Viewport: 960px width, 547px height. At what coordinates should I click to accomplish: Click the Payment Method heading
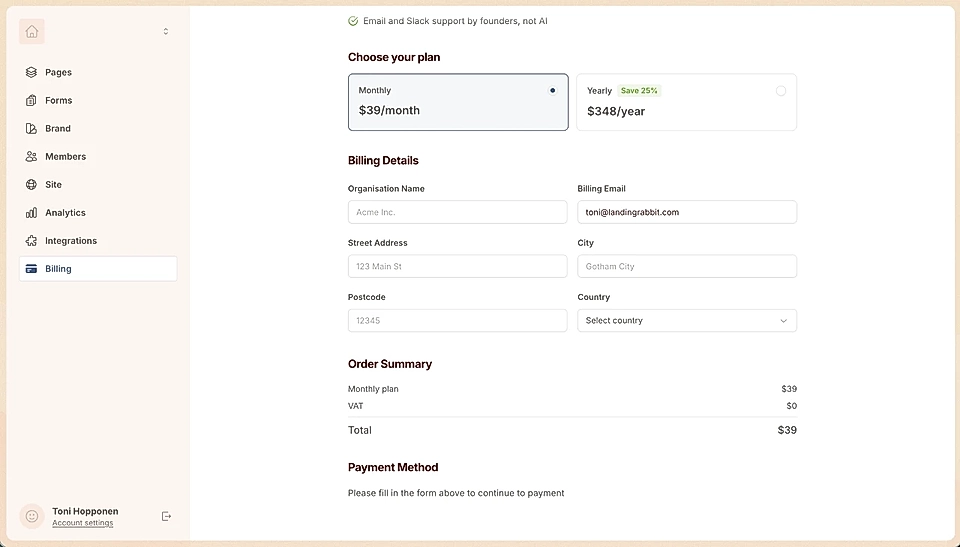[x=393, y=467]
